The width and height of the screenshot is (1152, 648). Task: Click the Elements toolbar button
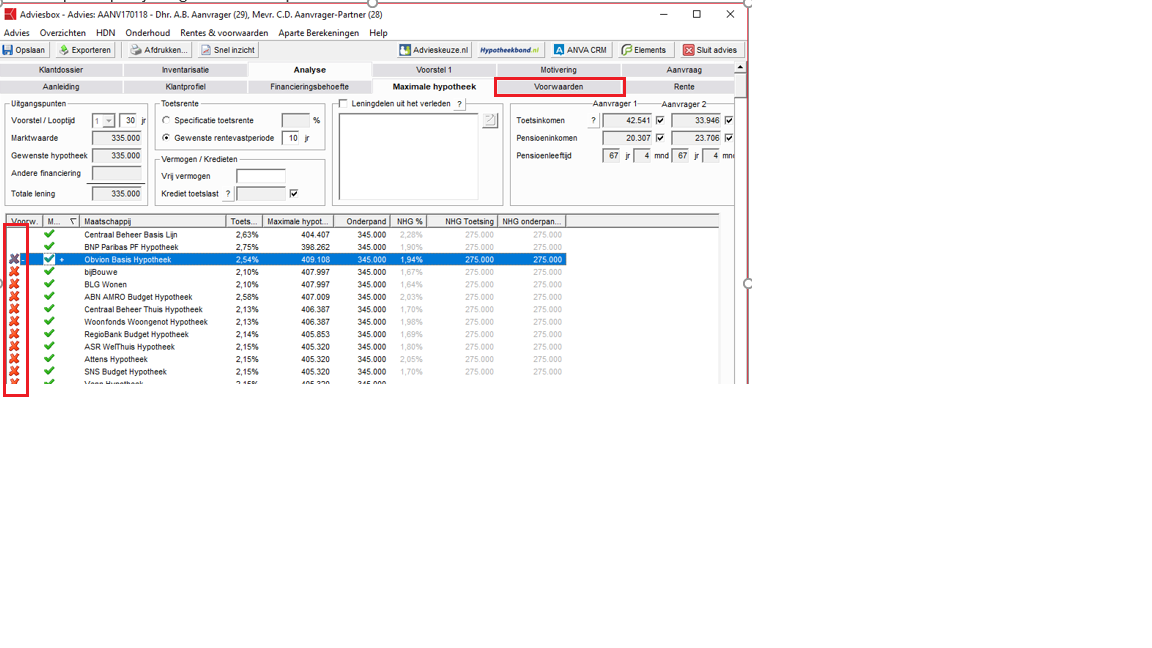[644, 50]
